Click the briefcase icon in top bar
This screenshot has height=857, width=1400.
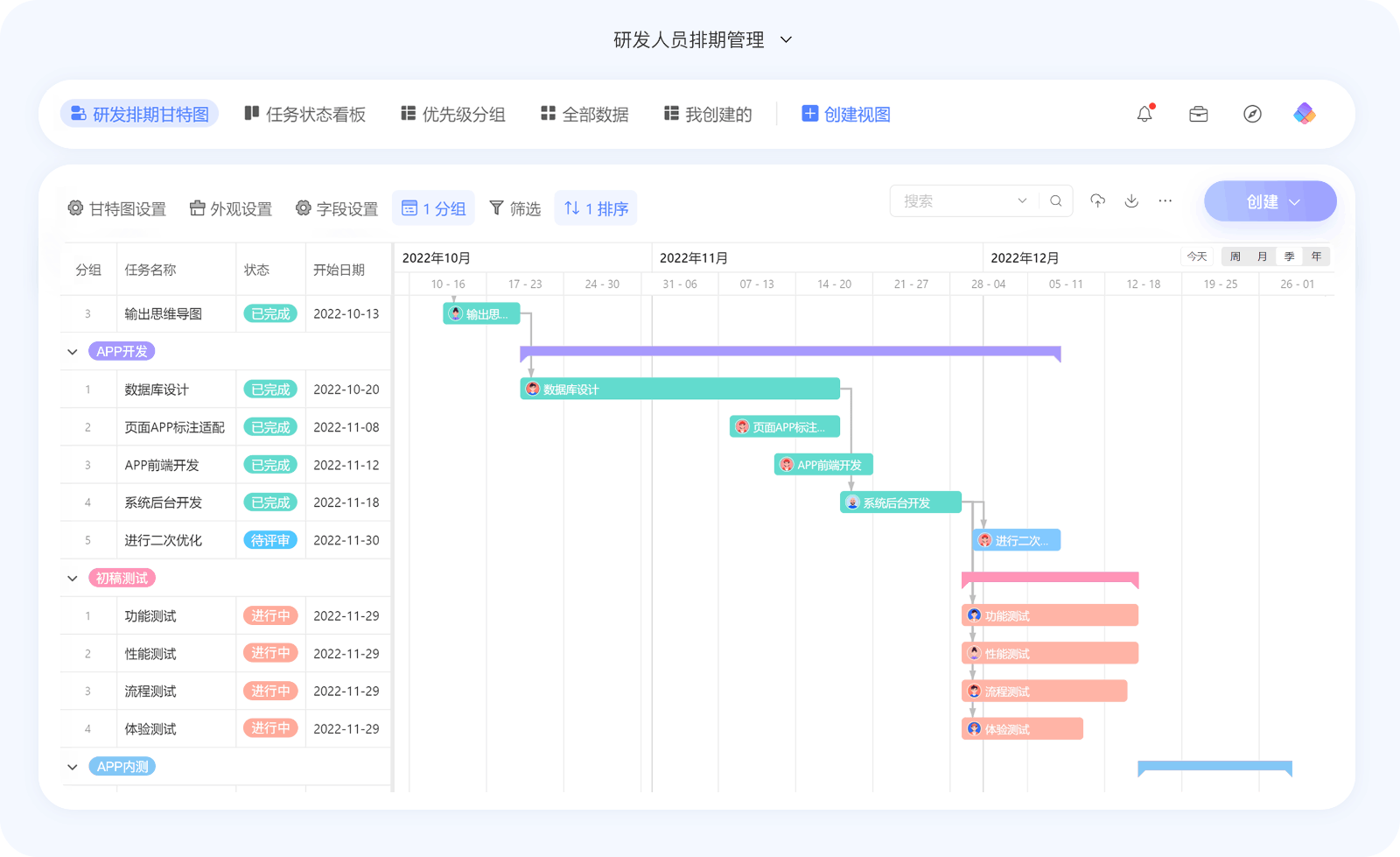pos(1199,114)
